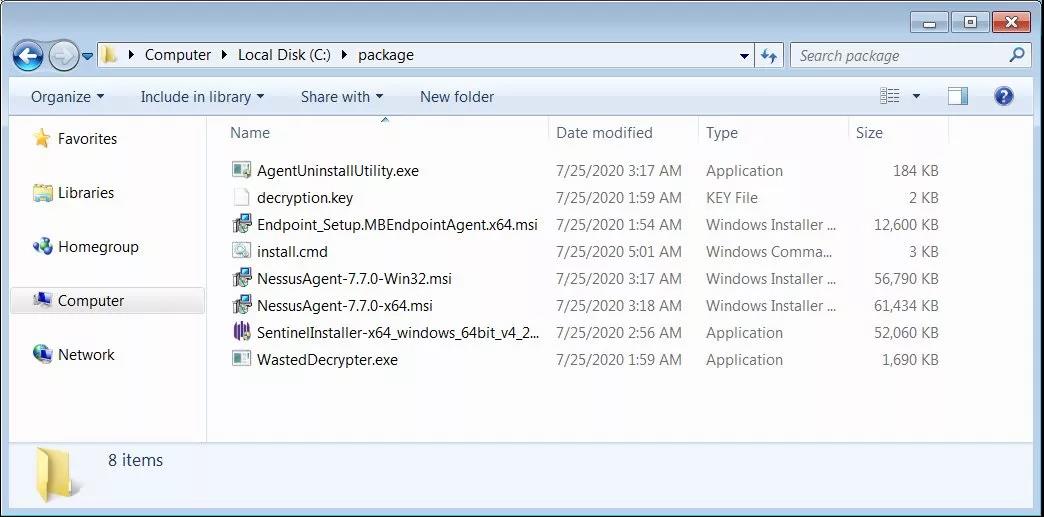Click the New folder button
Screen dimensions: 1044x517
point(457,97)
